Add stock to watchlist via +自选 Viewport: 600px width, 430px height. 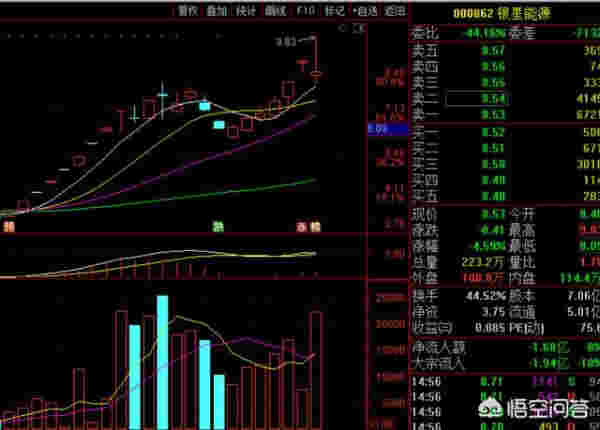coord(365,11)
